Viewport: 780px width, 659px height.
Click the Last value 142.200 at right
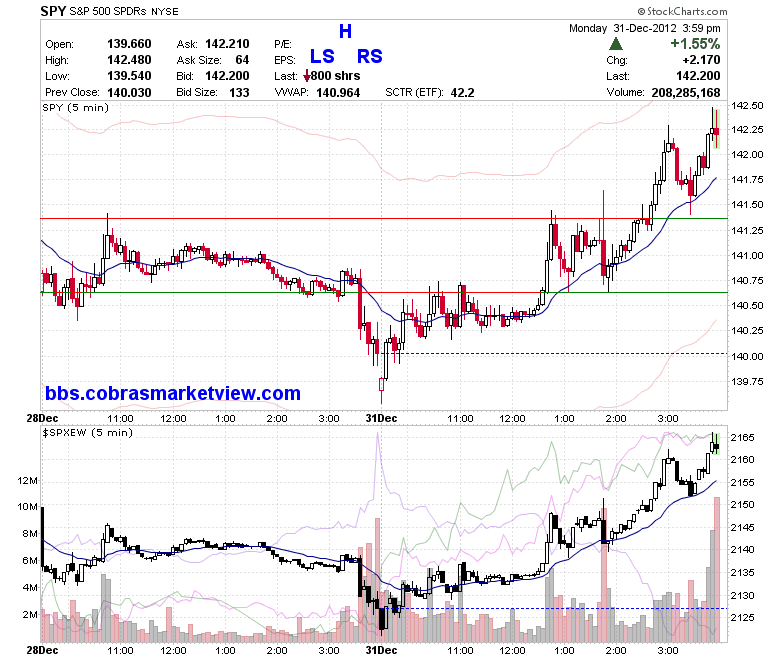point(698,76)
